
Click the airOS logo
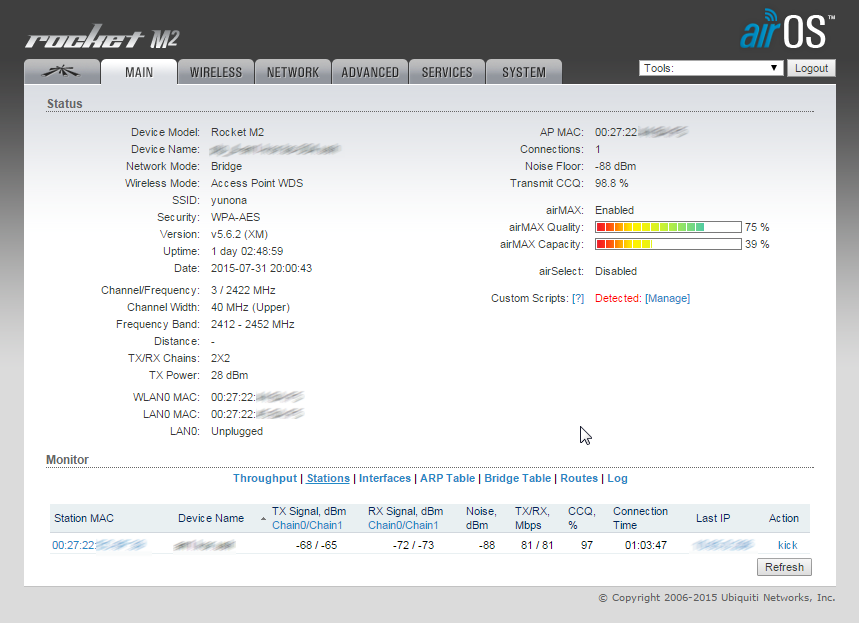[786, 30]
